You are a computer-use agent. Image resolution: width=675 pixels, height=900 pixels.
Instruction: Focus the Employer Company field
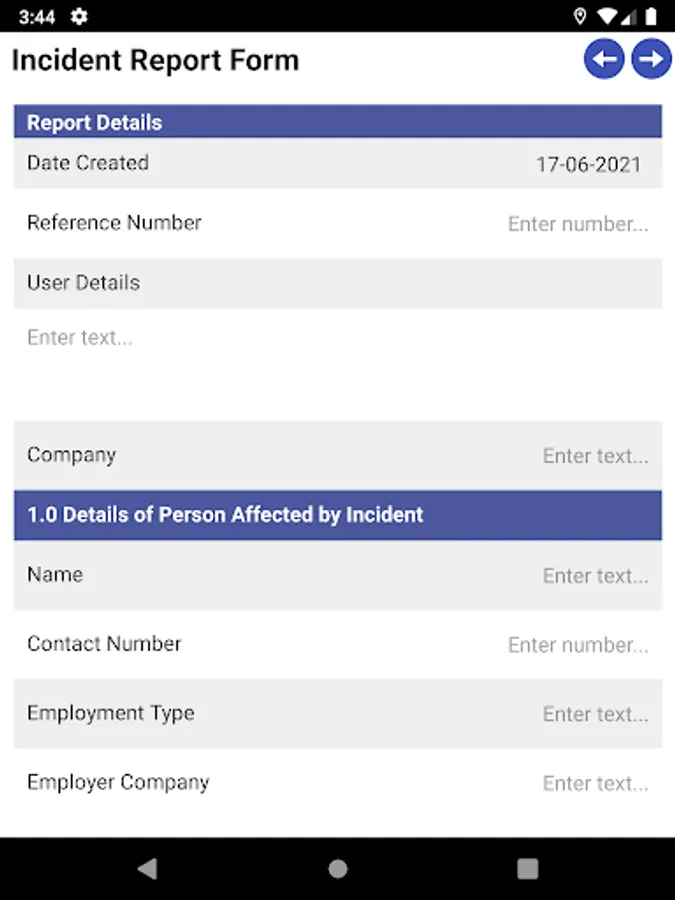[595, 783]
